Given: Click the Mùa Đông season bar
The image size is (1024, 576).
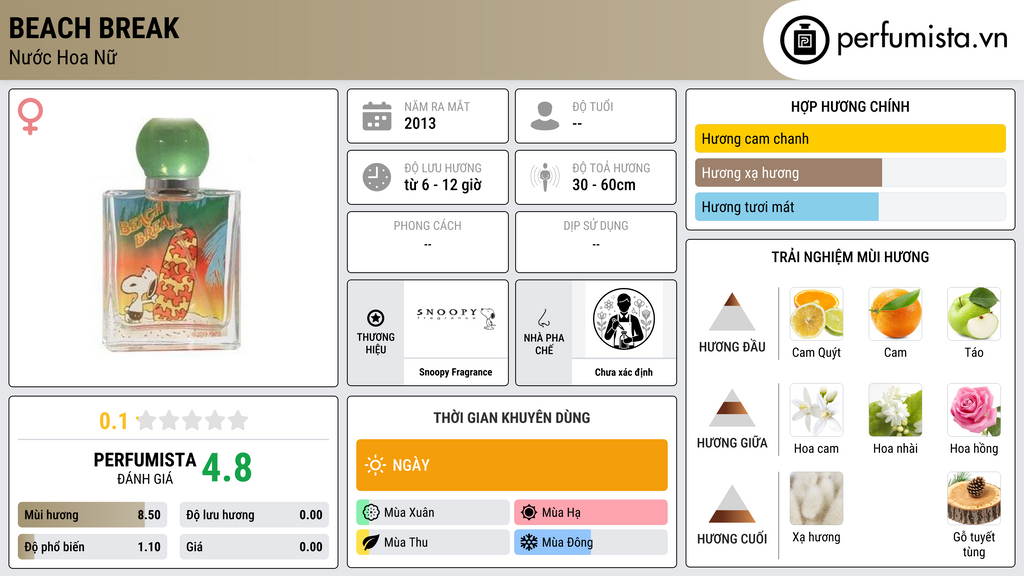Looking at the screenshot, I should point(590,542).
